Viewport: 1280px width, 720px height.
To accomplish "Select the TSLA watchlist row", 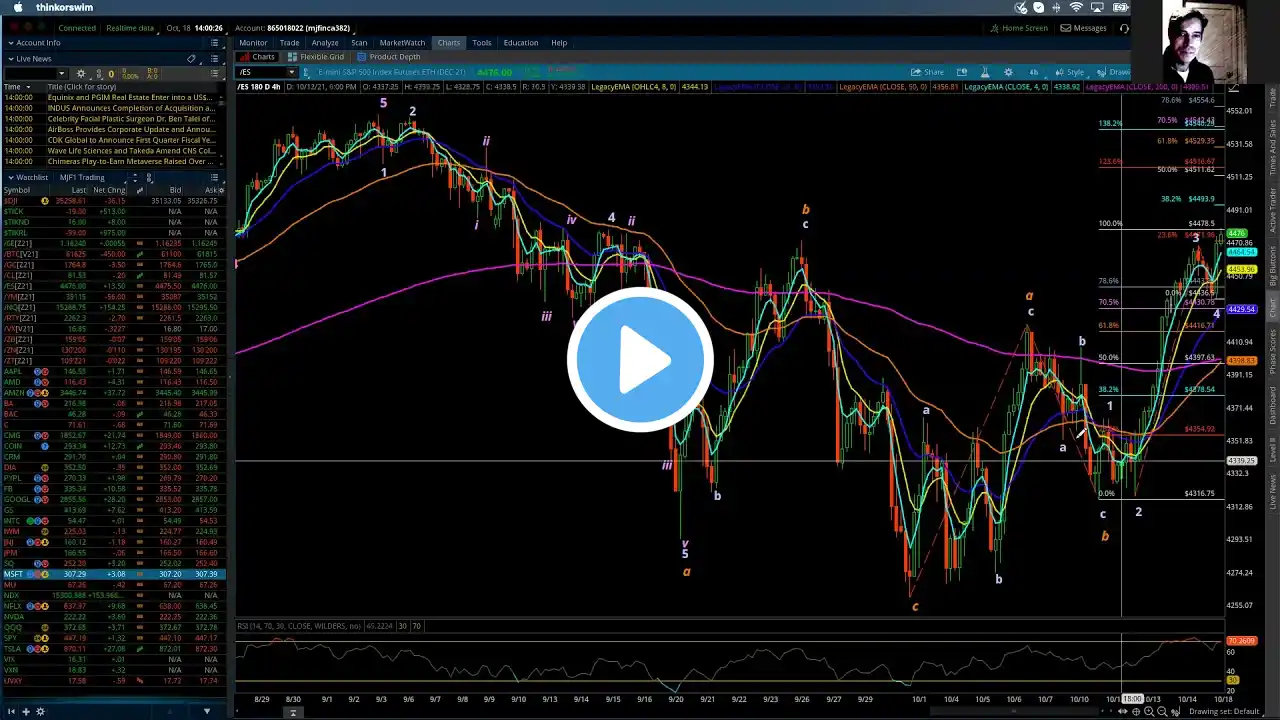I will tap(113, 649).
